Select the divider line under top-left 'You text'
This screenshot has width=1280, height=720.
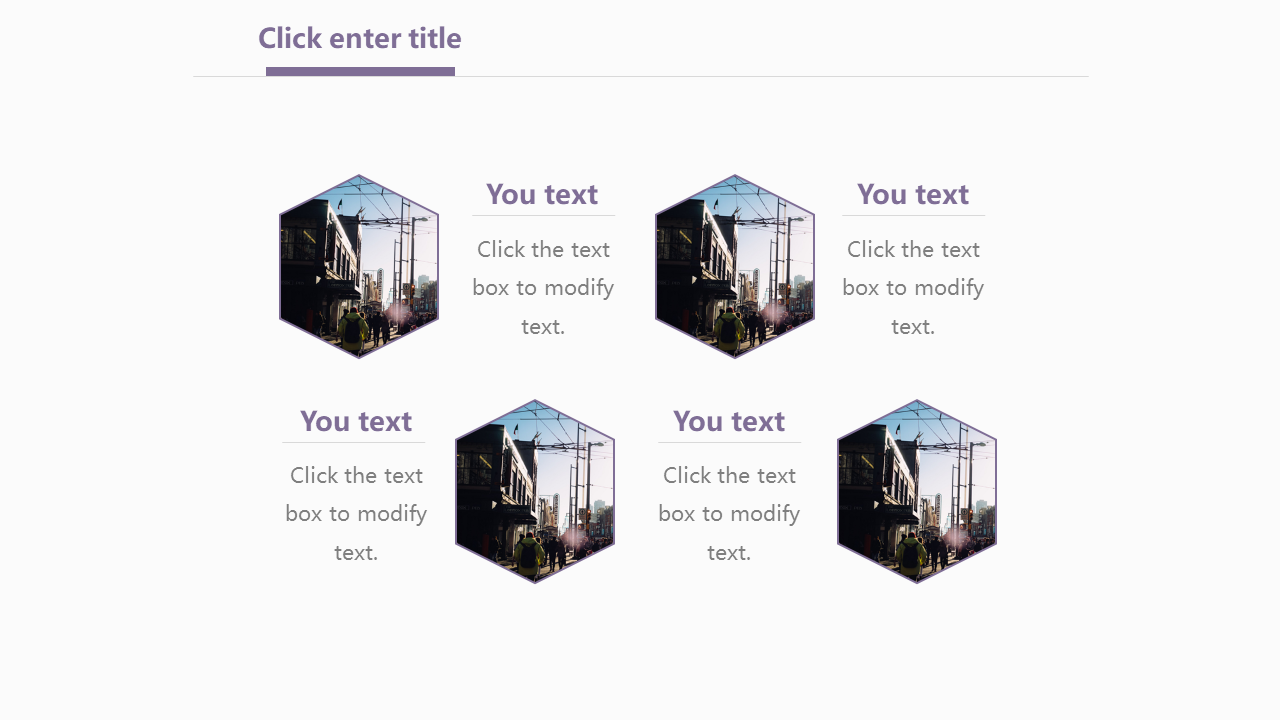click(543, 215)
